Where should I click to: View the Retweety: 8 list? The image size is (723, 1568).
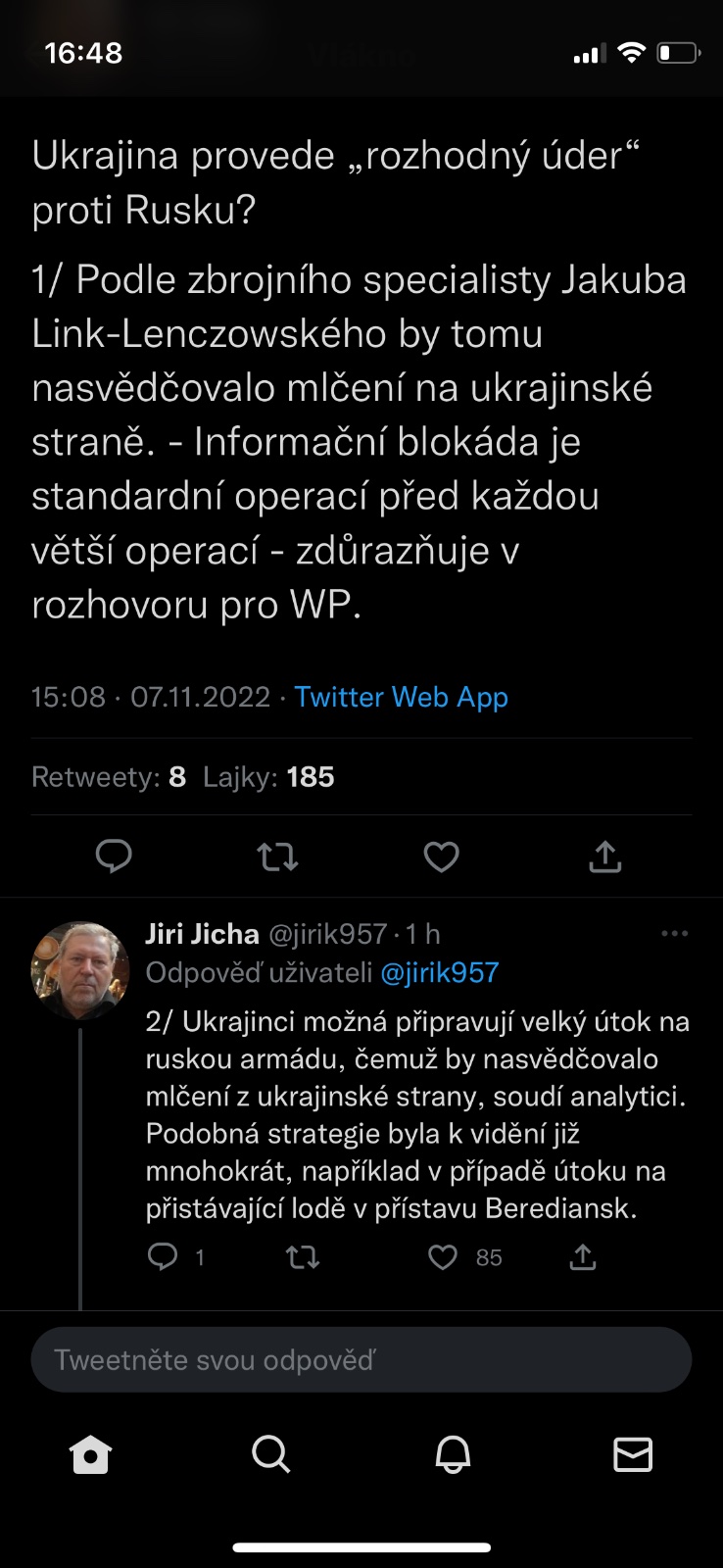(109, 777)
